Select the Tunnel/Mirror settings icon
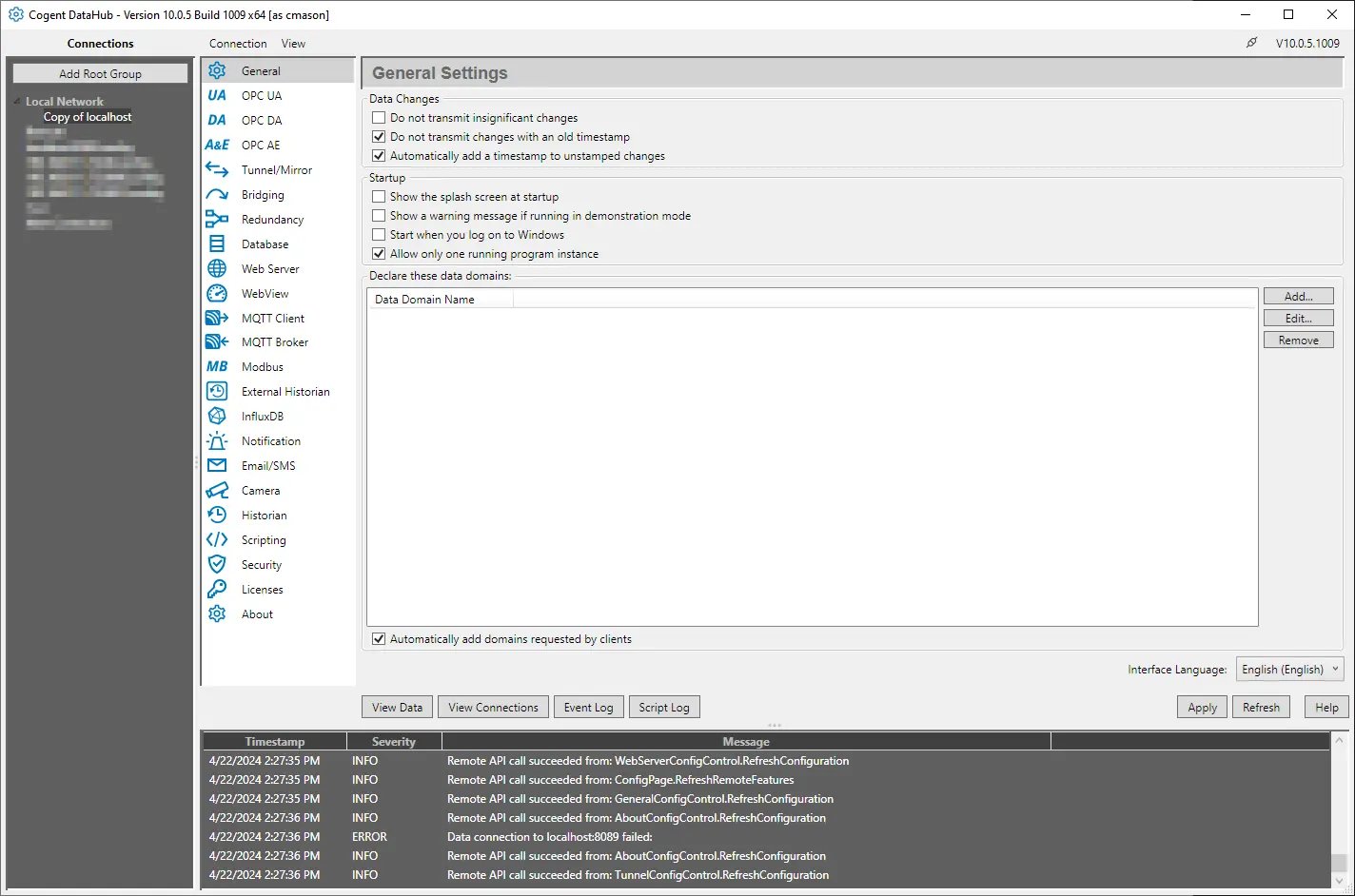The height and width of the screenshot is (896, 1355). tap(277, 169)
